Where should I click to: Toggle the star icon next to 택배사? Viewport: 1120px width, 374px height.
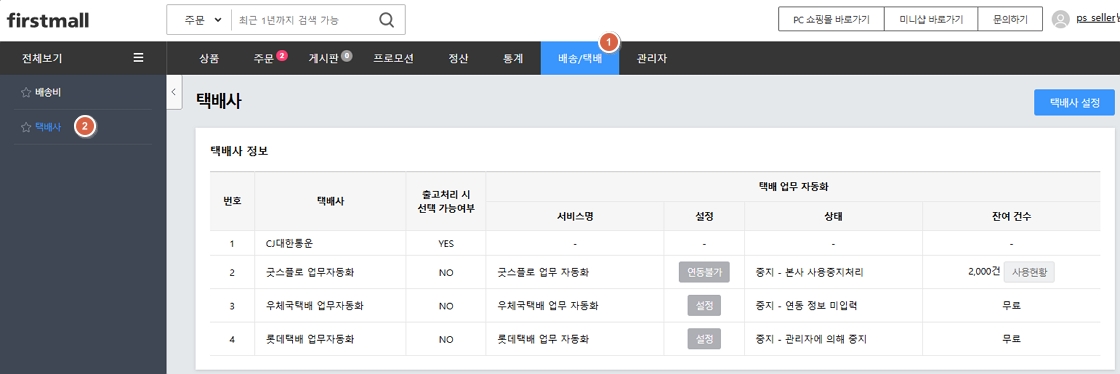pyautogui.click(x=26, y=127)
